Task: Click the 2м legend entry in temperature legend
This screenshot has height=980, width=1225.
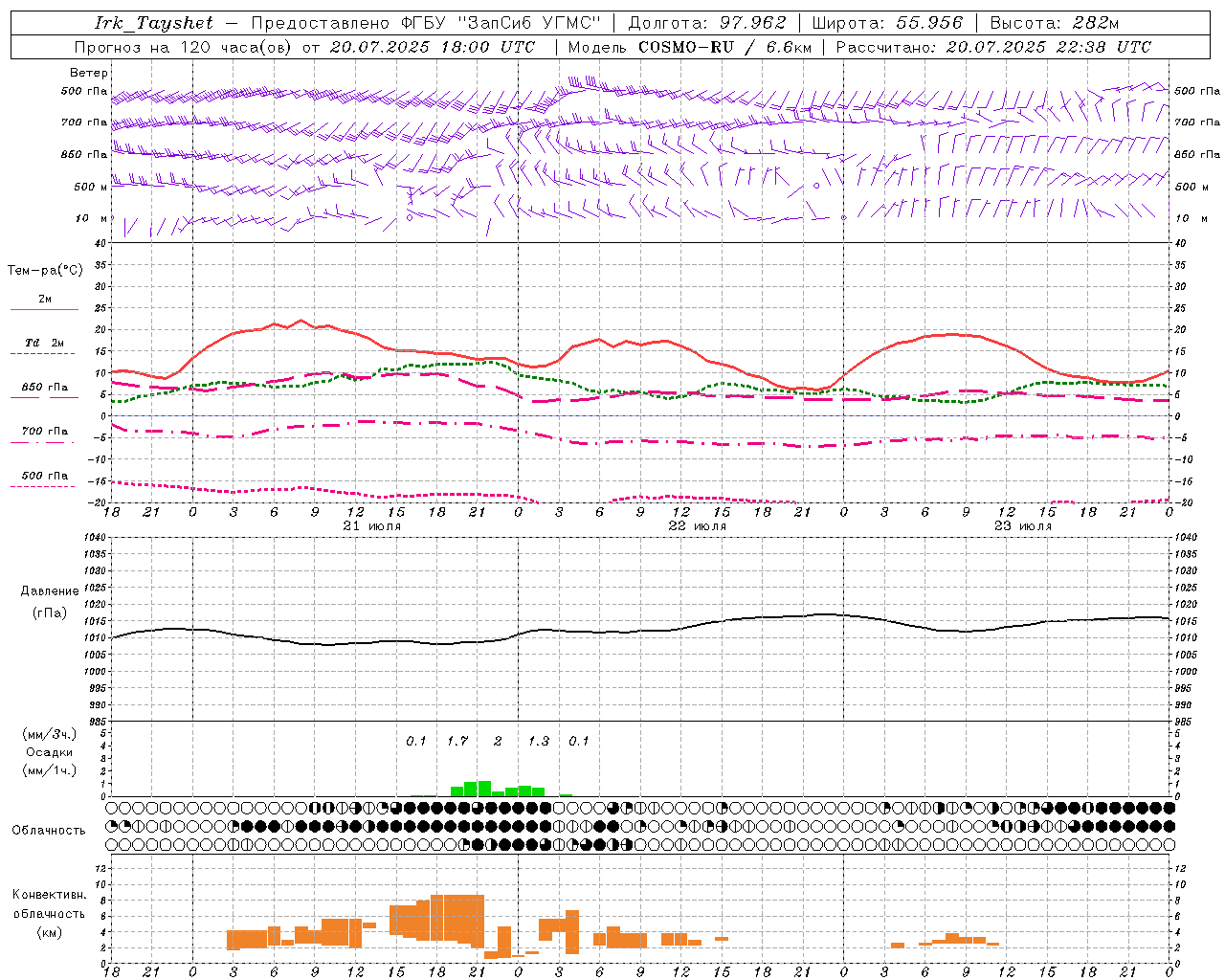Action: [45, 299]
